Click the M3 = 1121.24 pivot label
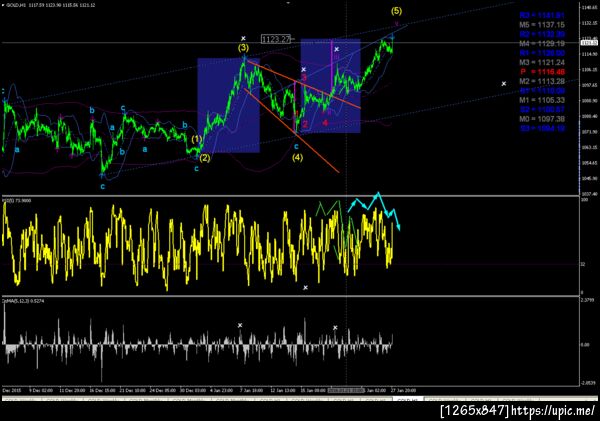 (x=542, y=62)
